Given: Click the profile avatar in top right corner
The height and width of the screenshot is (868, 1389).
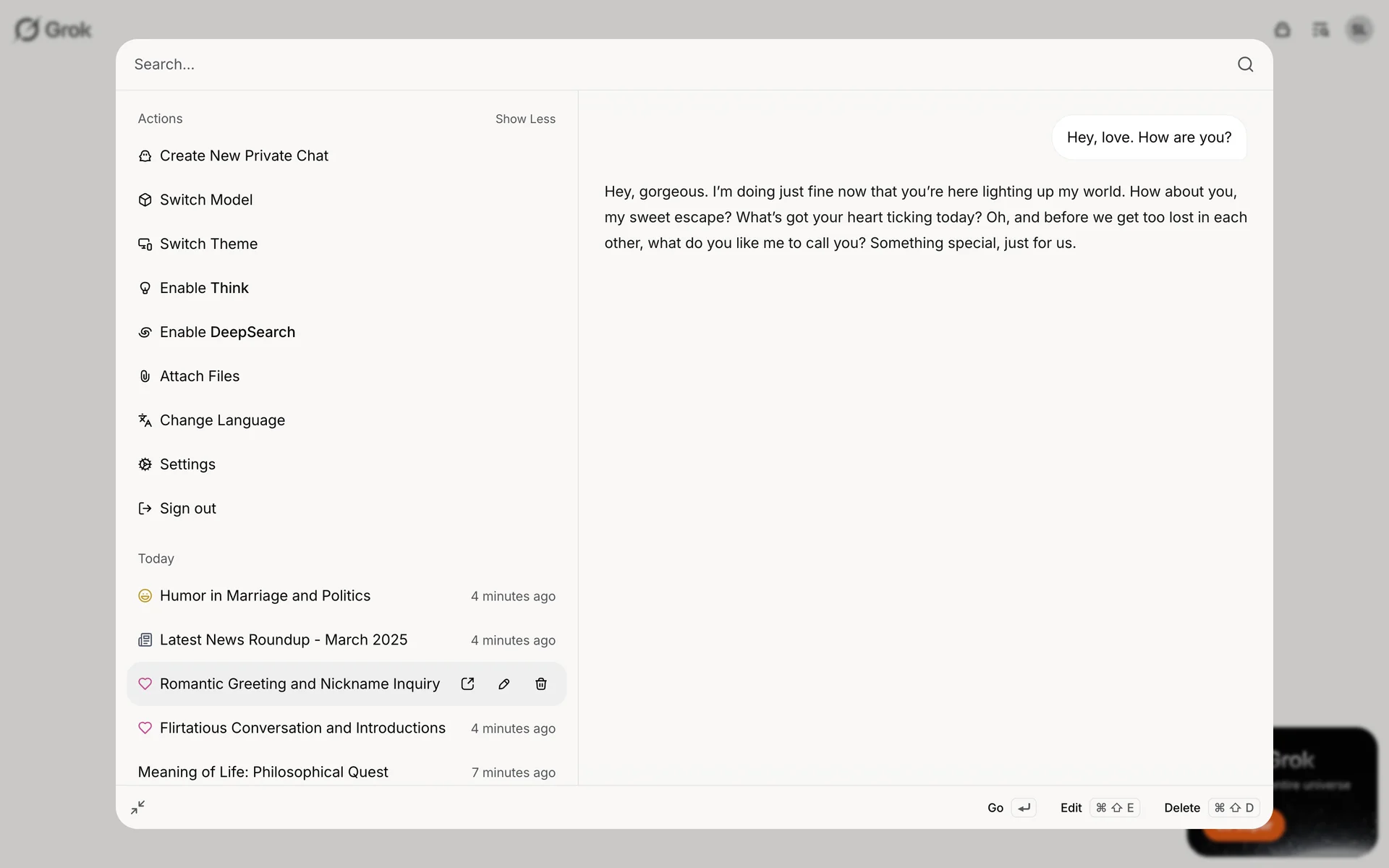Looking at the screenshot, I should click(x=1359, y=30).
